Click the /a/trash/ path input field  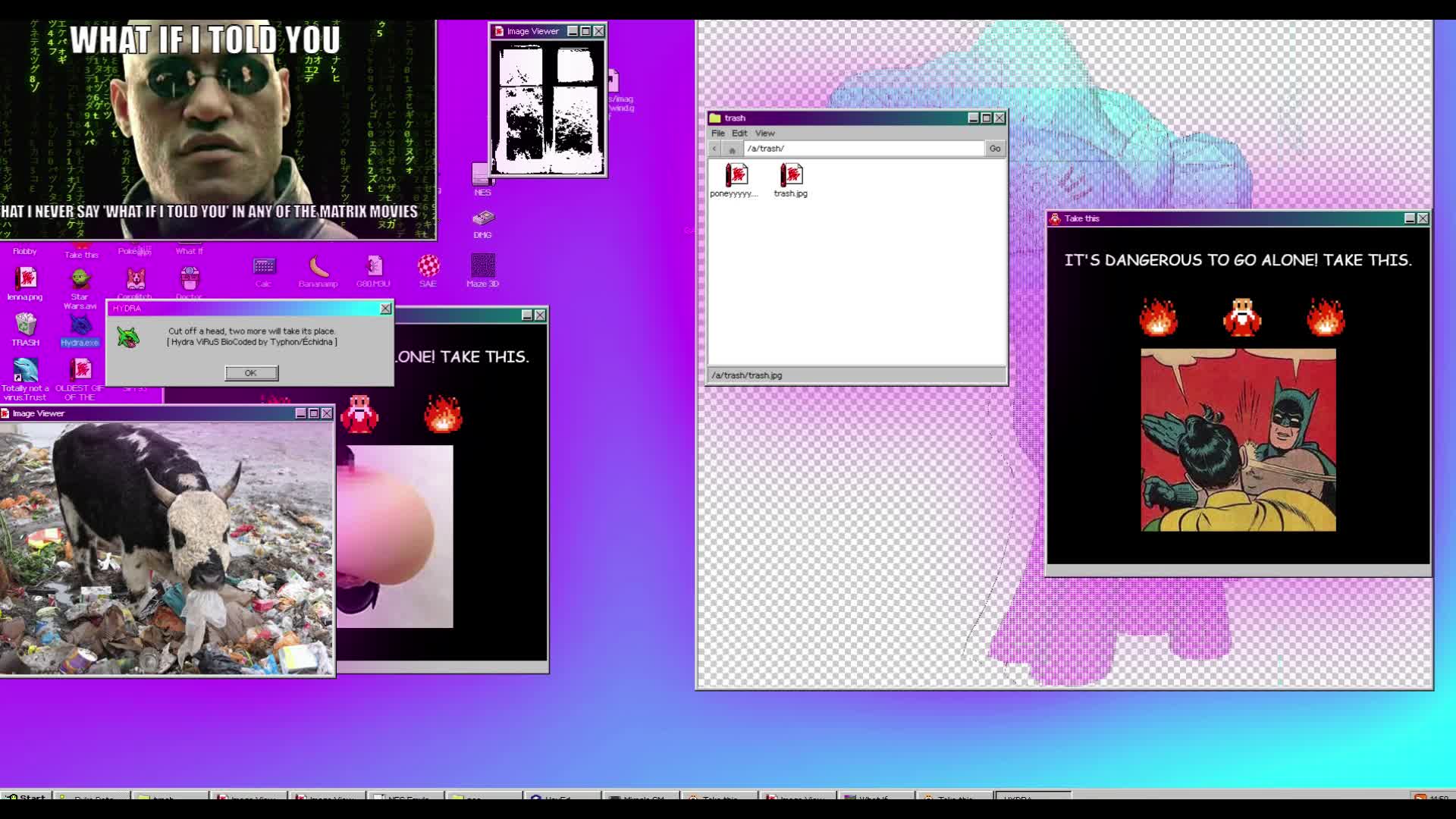863,149
